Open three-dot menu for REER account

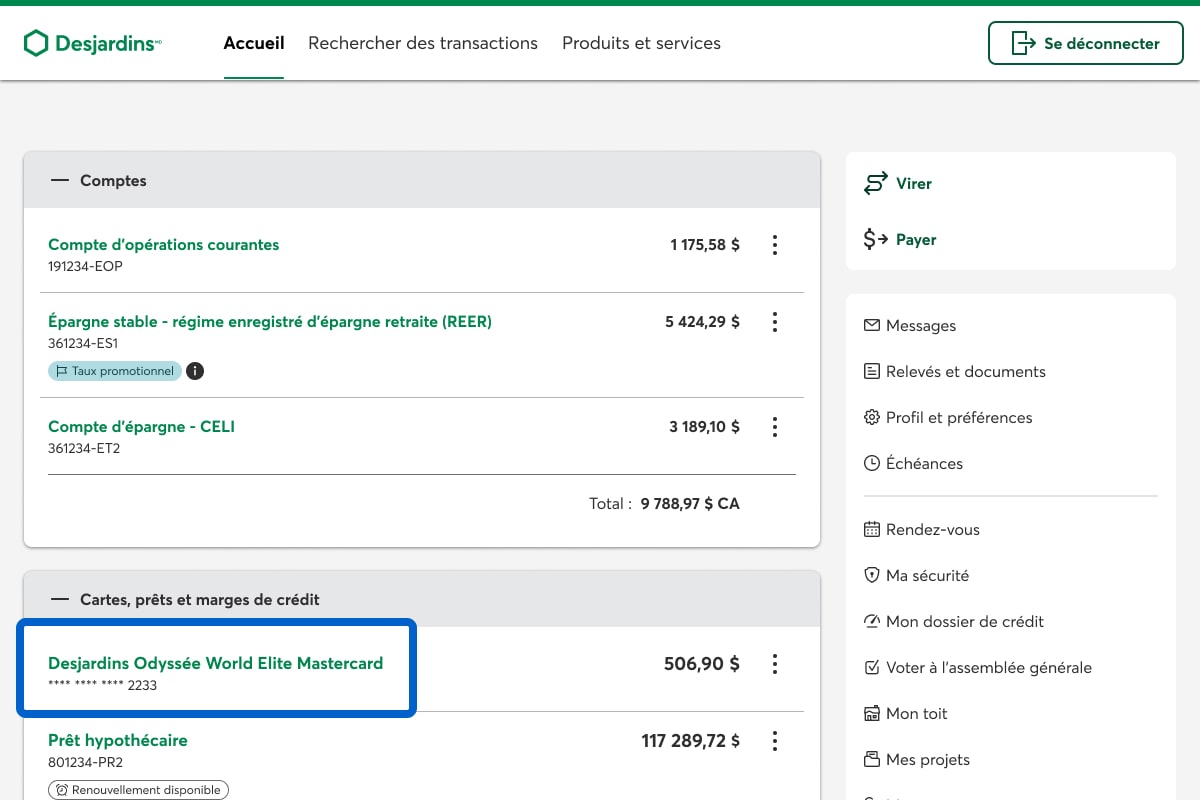pyautogui.click(x=774, y=322)
